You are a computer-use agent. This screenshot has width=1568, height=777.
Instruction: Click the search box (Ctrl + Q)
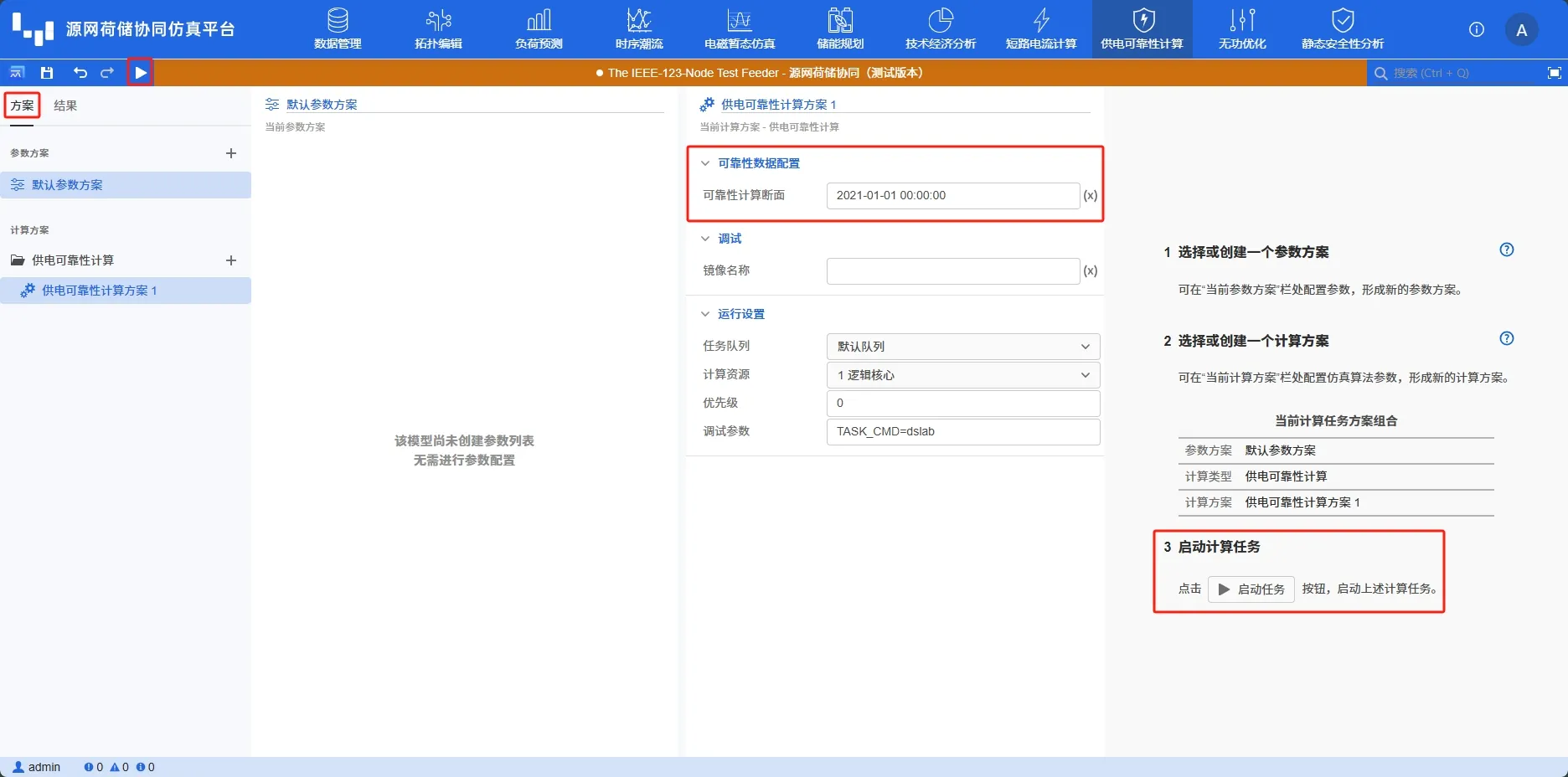click(1453, 73)
